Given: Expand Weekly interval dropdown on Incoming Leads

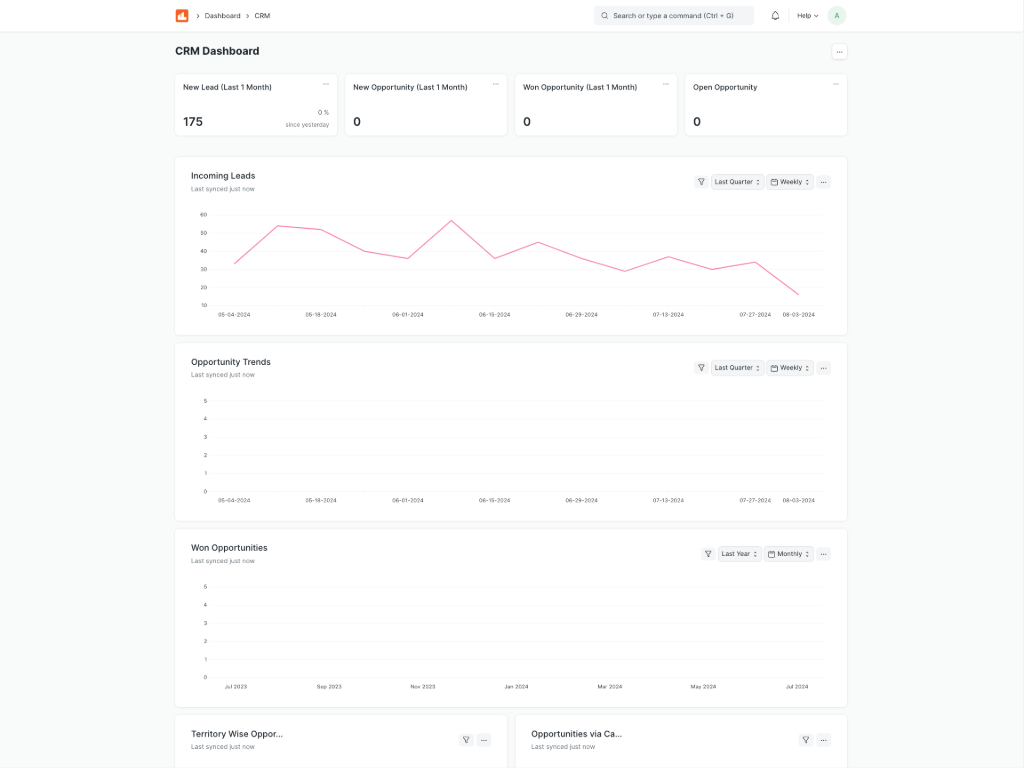Looking at the screenshot, I should pyautogui.click(x=790, y=182).
